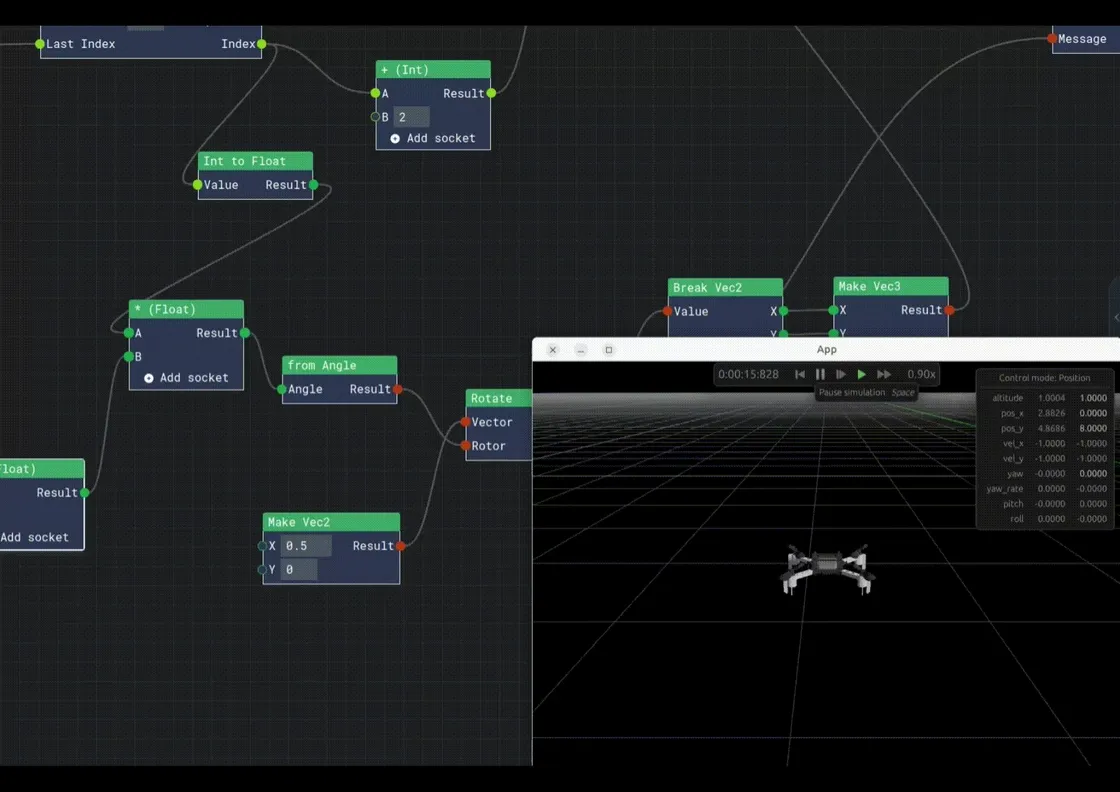Select the Rotate node title bar
The width and height of the screenshot is (1120, 792).
499,398
